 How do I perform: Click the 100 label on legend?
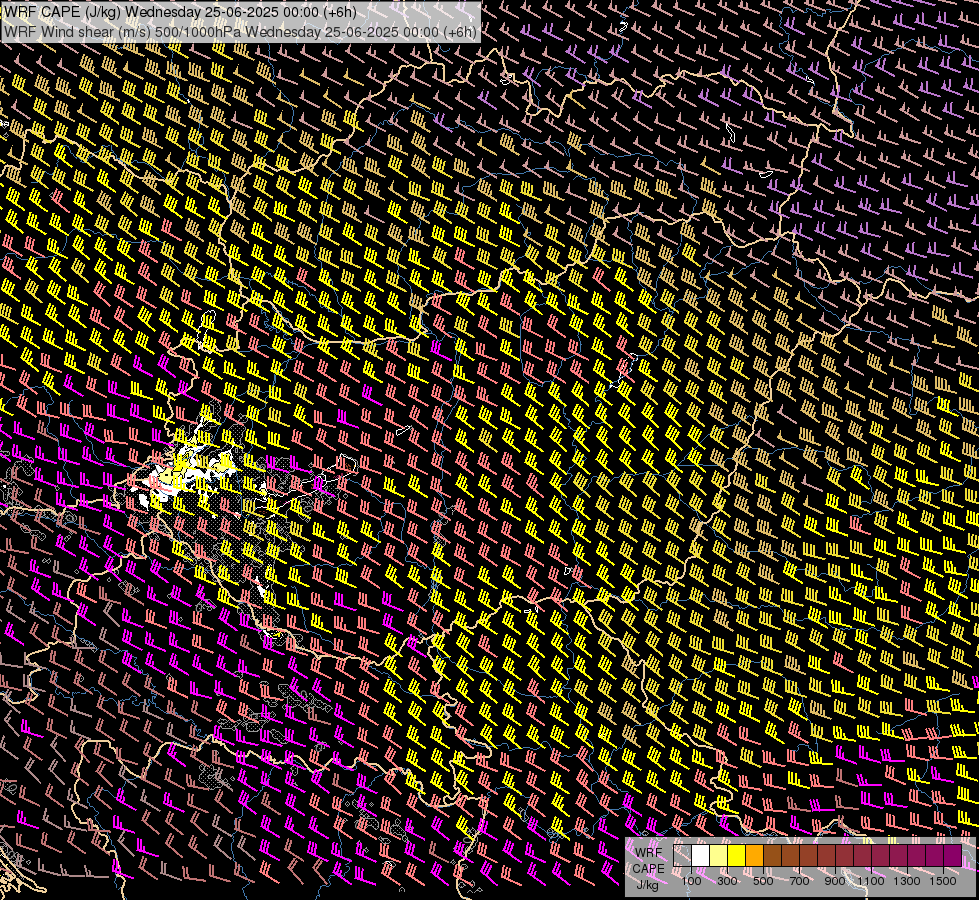click(x=691, y=881)
